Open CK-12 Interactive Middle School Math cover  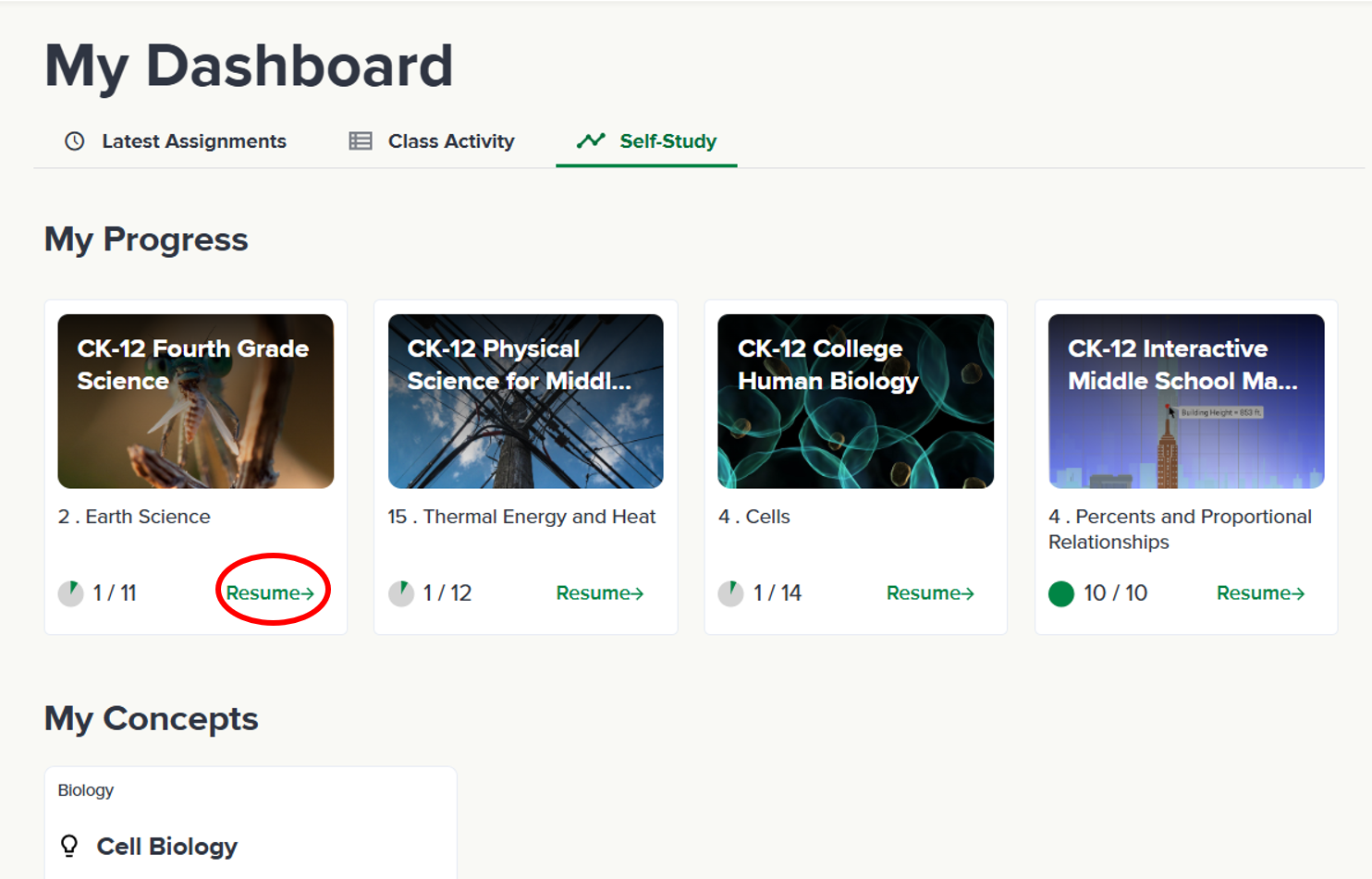pos(1186,401)
